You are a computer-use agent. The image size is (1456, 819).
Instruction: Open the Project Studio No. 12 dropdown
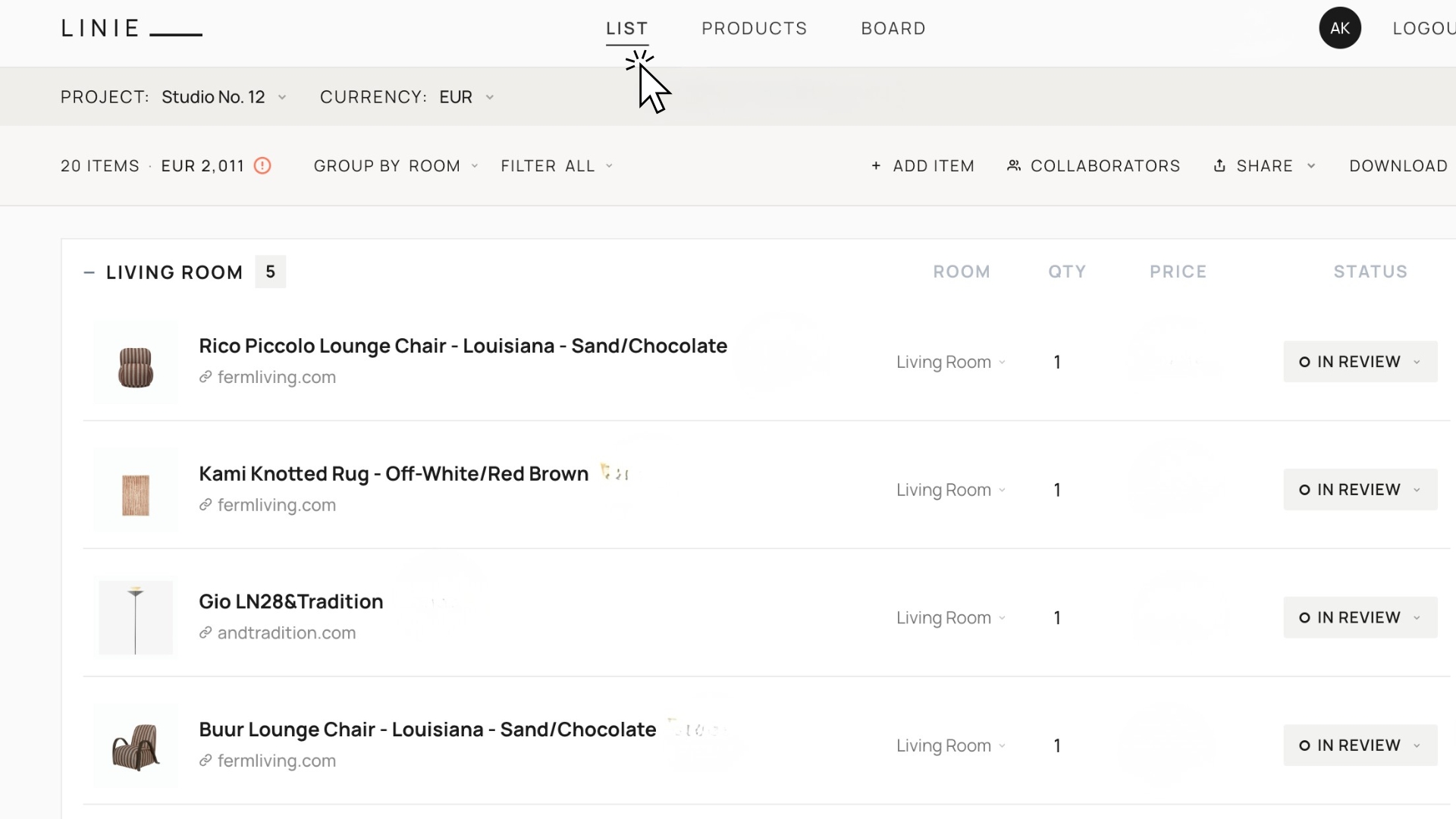[x=224, y=97]
